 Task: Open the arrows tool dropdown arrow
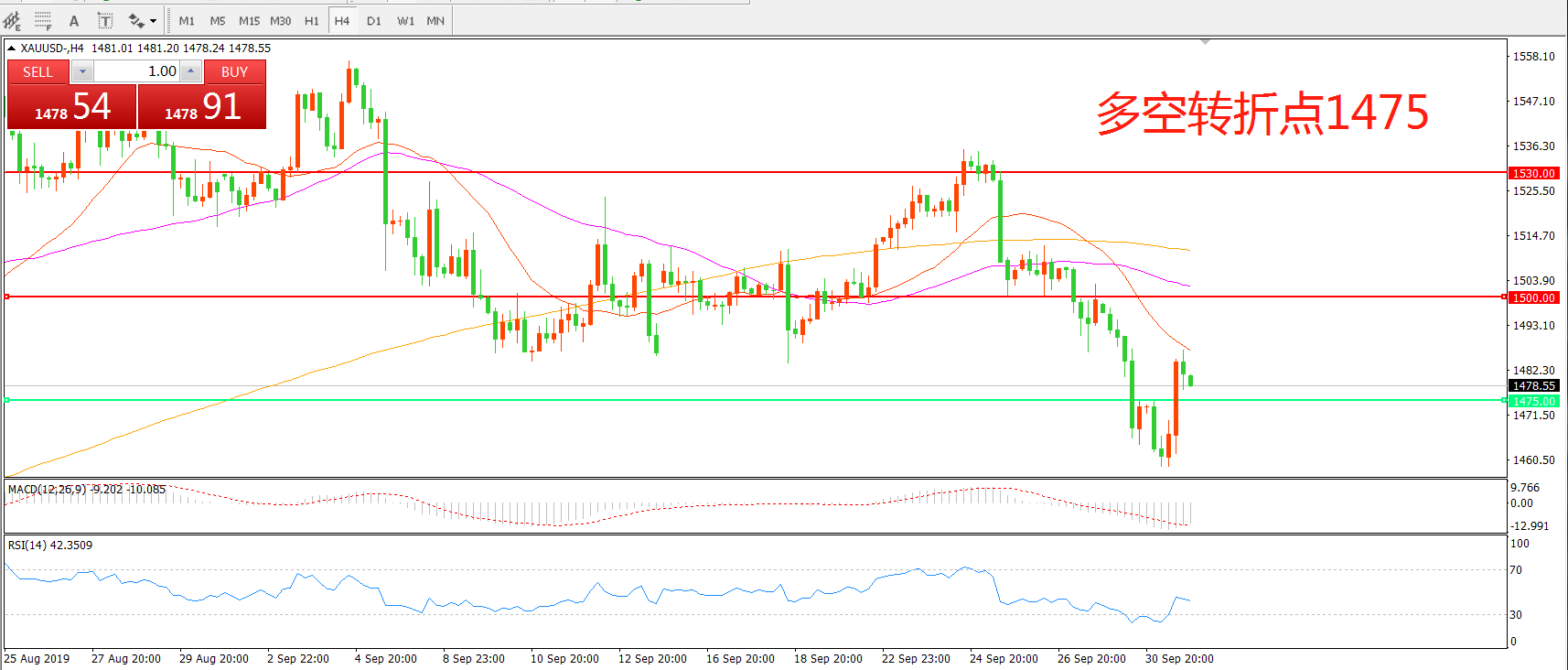[x=153, y=20]
